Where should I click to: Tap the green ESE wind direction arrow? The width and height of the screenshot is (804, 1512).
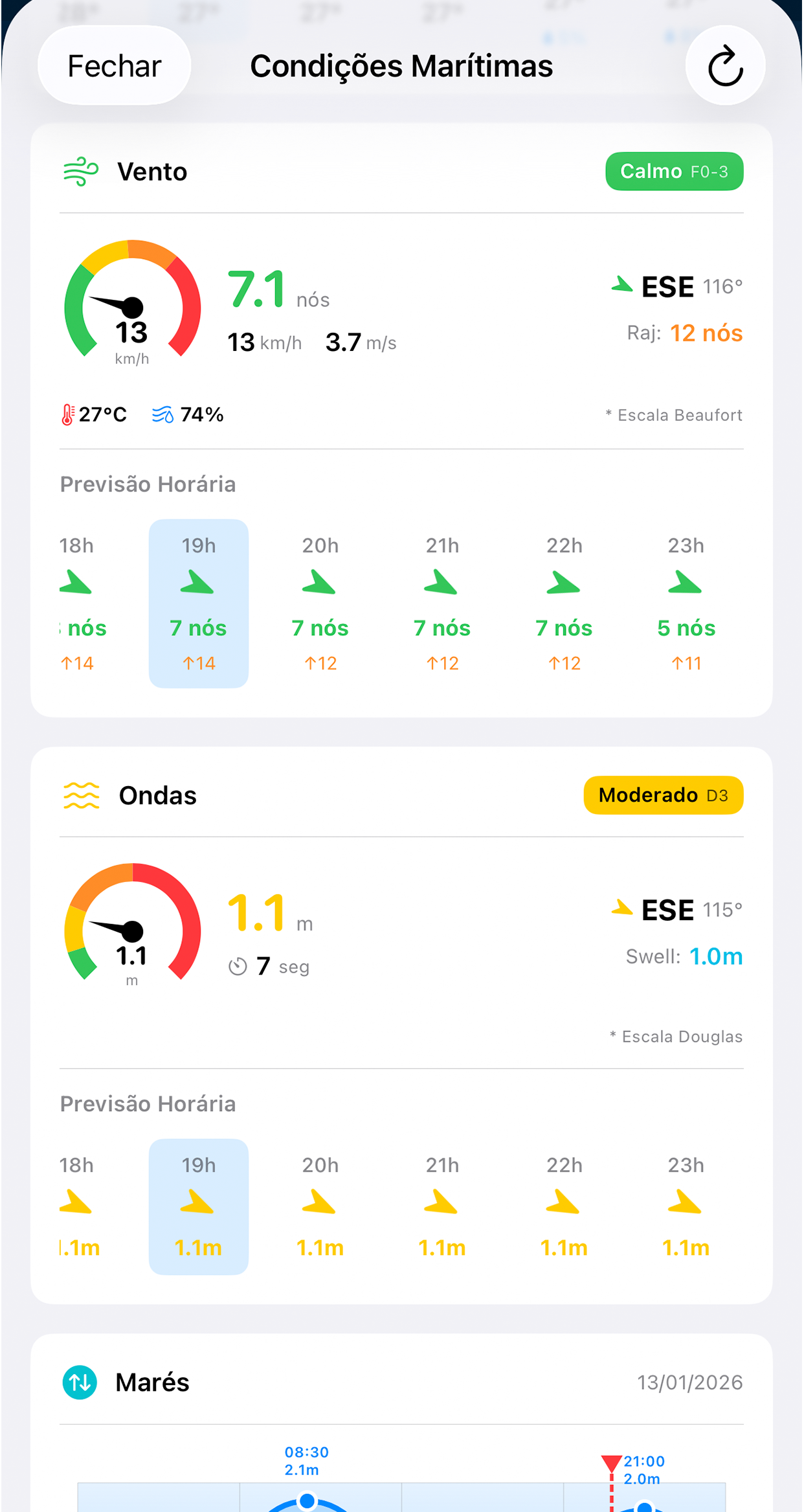622,285
